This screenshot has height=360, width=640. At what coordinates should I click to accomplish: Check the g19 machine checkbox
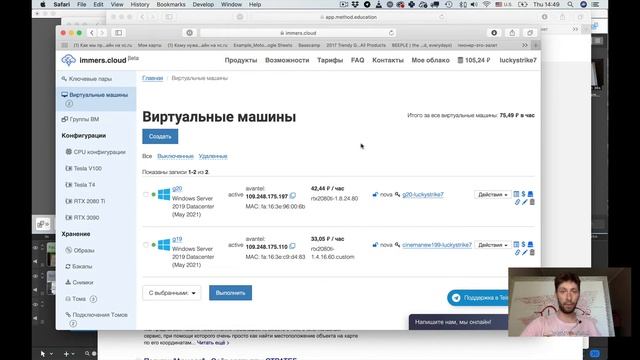pyautogui.click(x=146, y=245)
